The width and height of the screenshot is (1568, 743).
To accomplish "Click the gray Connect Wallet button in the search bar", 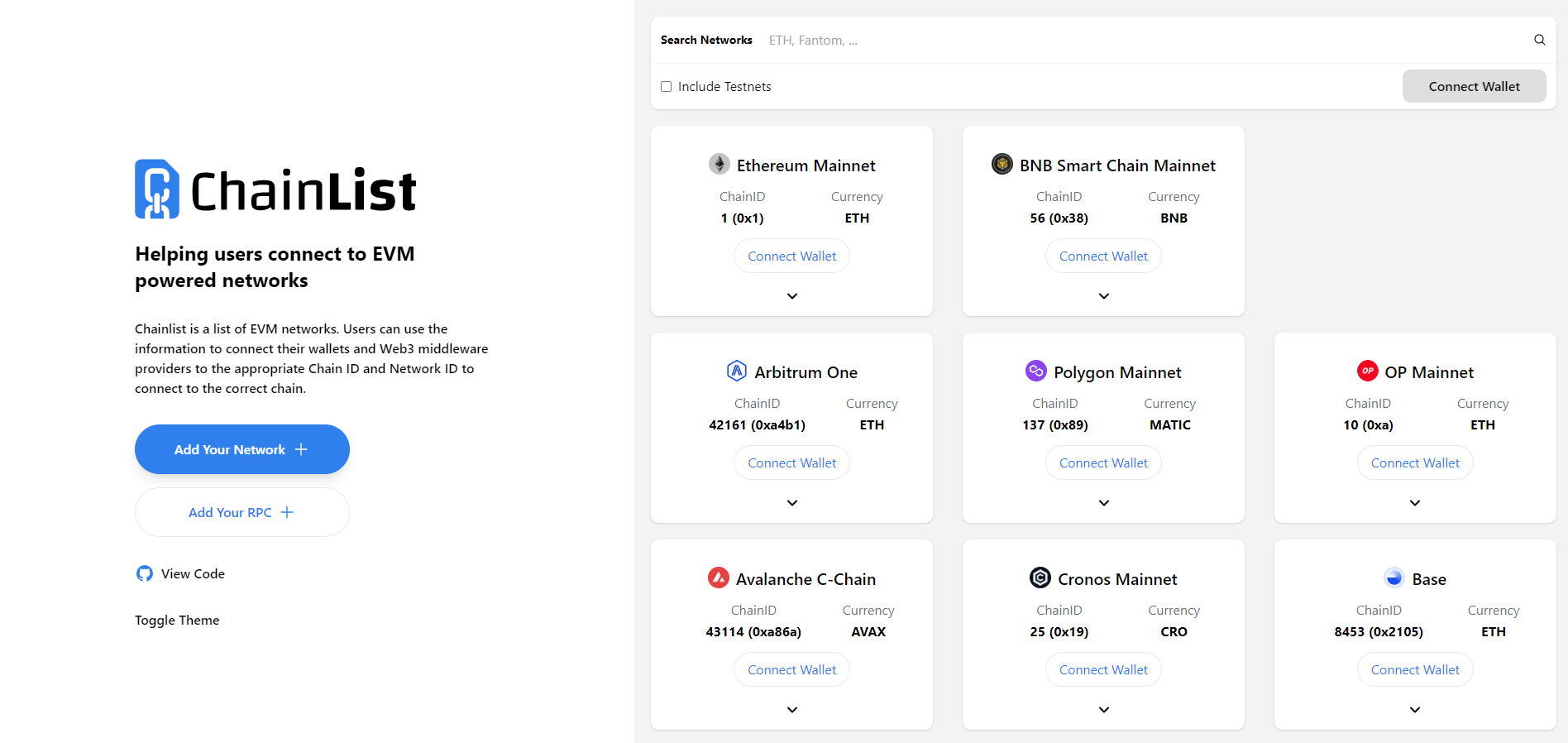I will 1475,86.
